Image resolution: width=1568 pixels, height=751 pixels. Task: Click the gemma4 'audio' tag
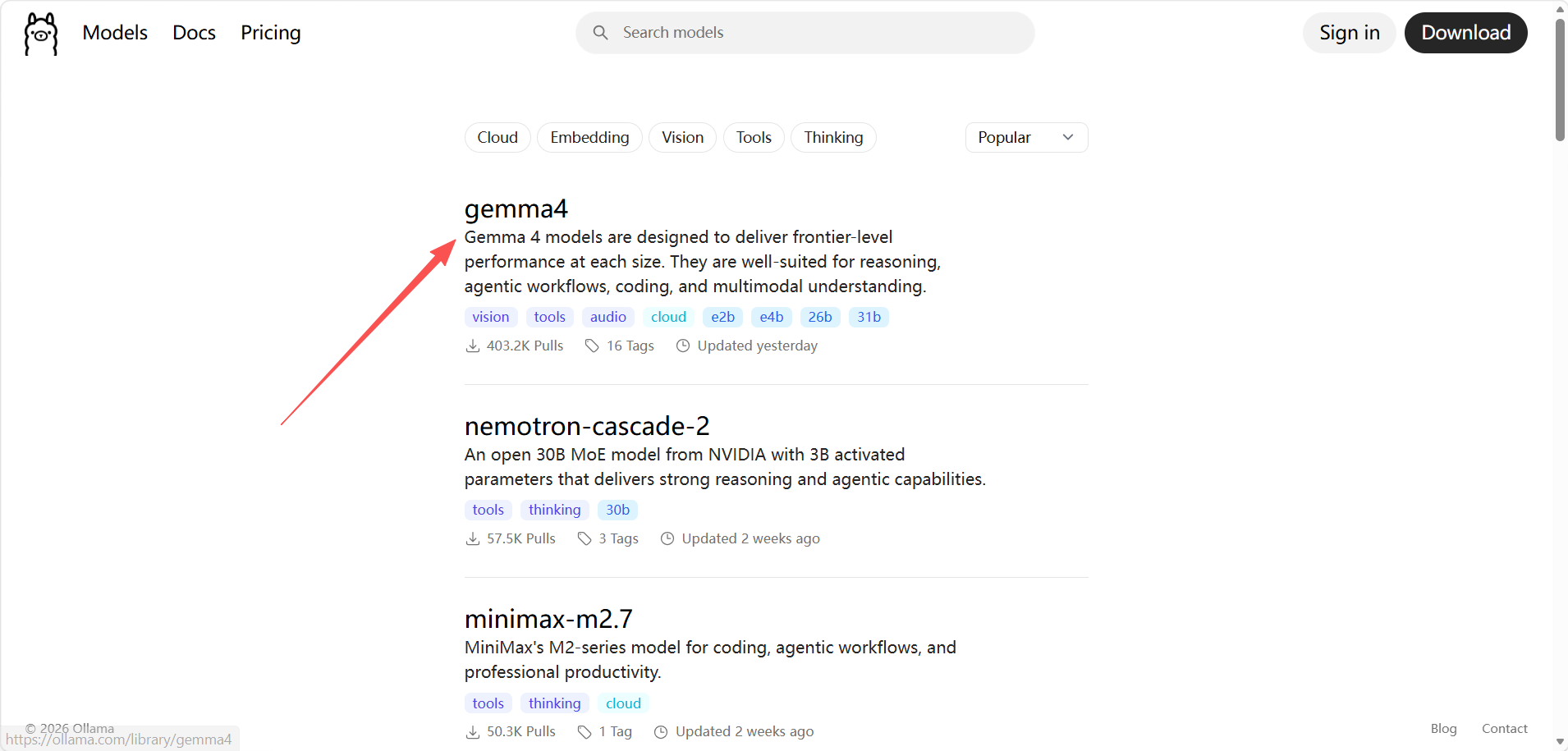point(608,317)
